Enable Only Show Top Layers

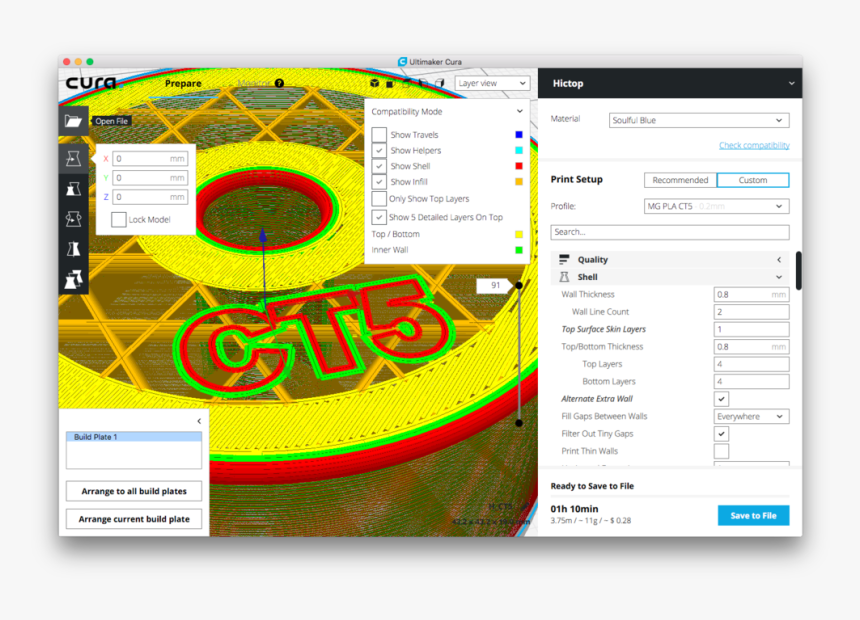pos(379,199)
